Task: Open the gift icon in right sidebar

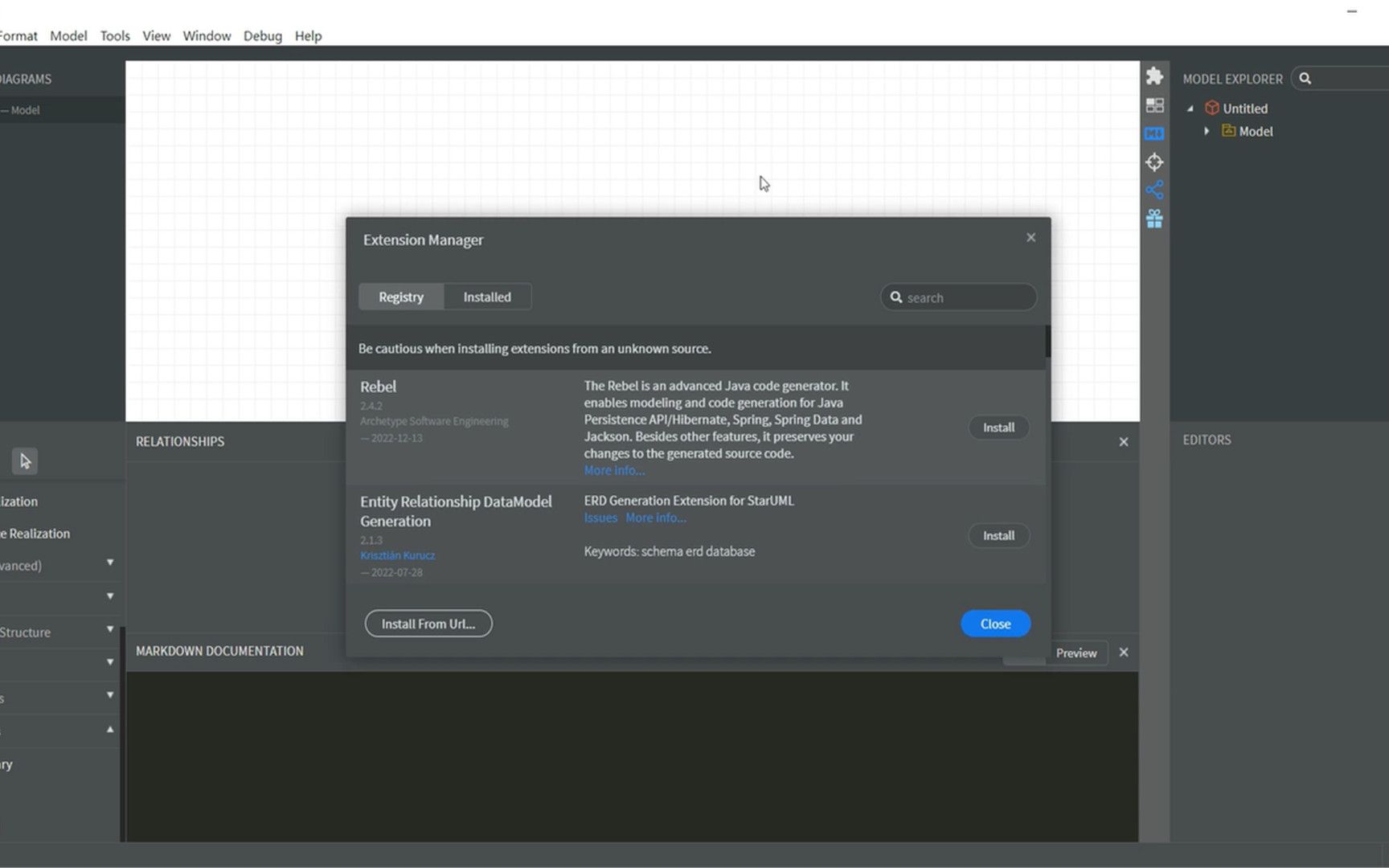Action: click(x=1154, y=218)
